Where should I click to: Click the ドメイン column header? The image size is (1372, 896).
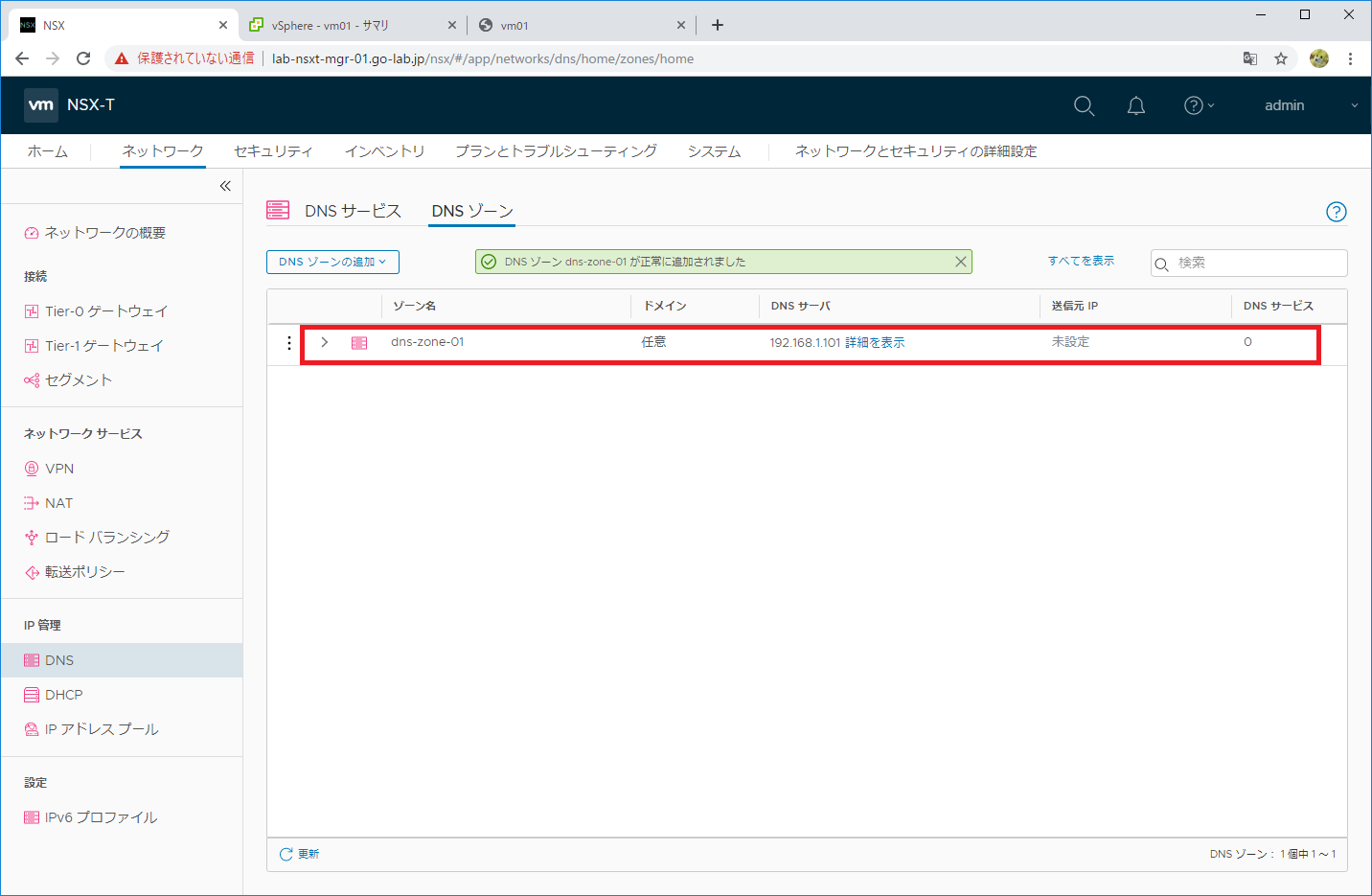665,306
